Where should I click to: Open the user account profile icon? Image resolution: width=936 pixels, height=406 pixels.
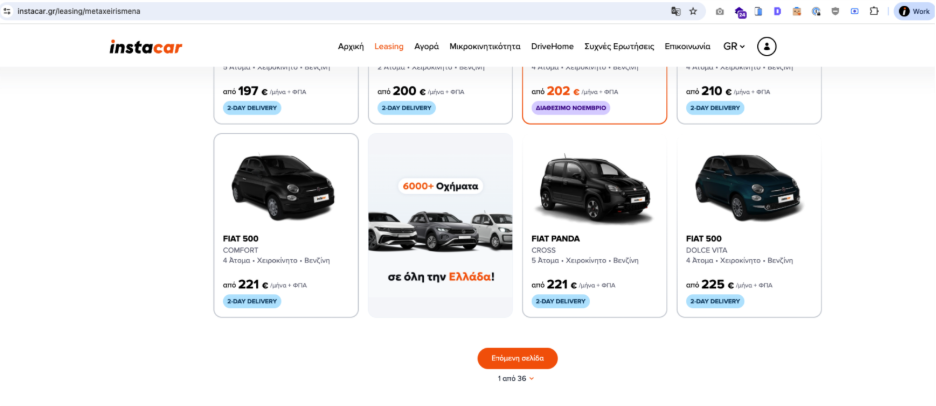[767, 46]
